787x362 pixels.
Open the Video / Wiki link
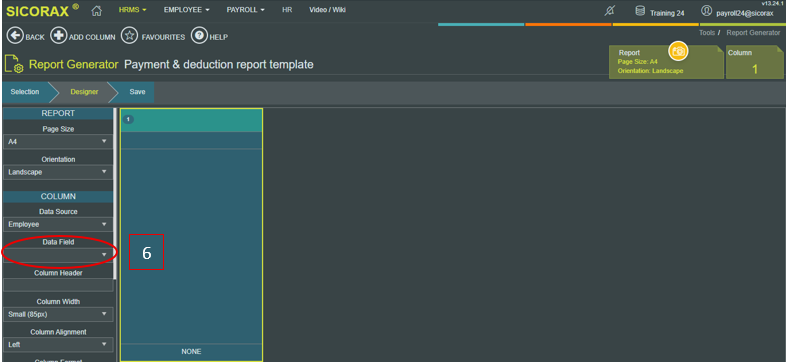[x=327, y=10]
